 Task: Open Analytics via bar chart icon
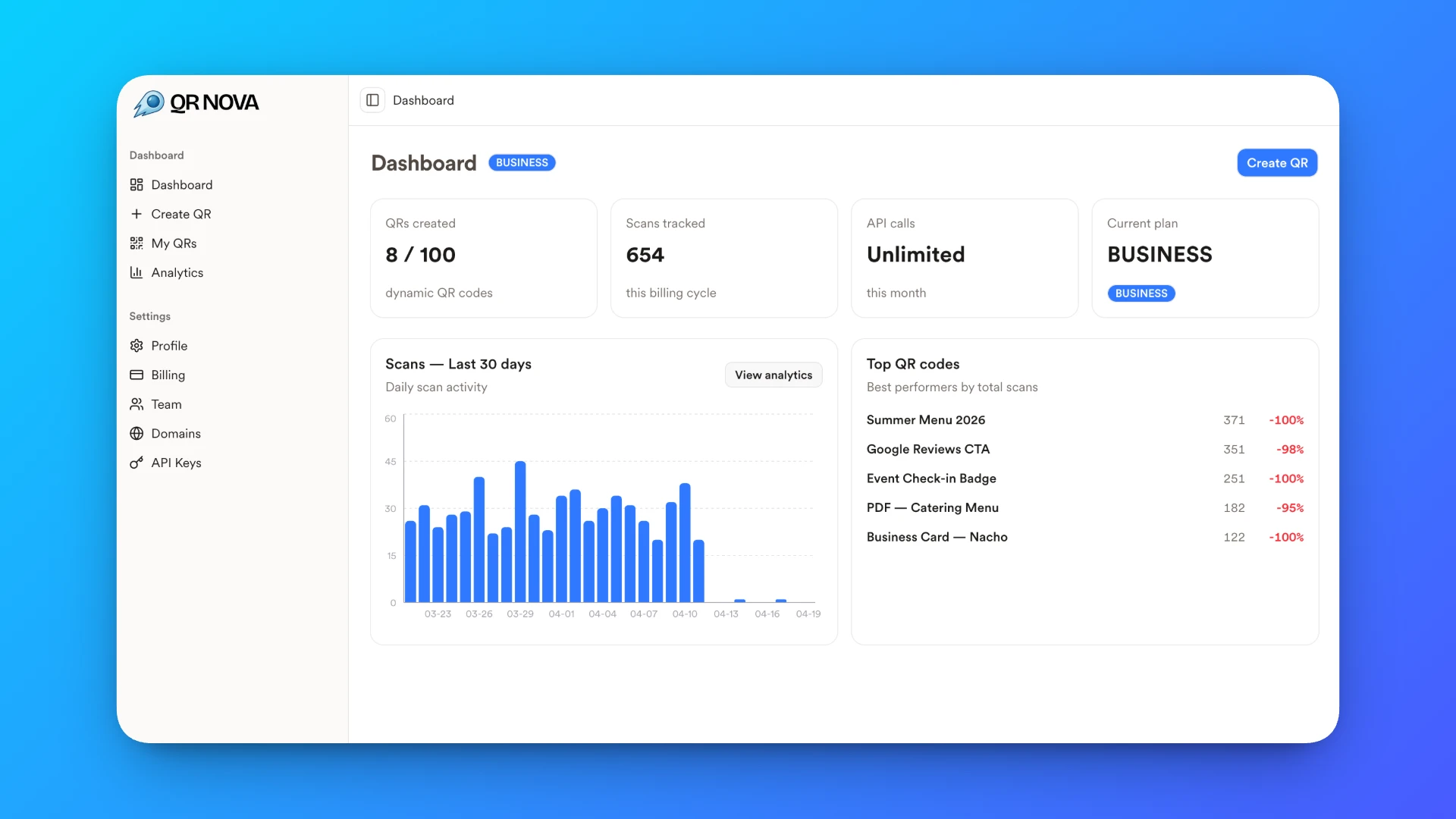tap(136, 272)
